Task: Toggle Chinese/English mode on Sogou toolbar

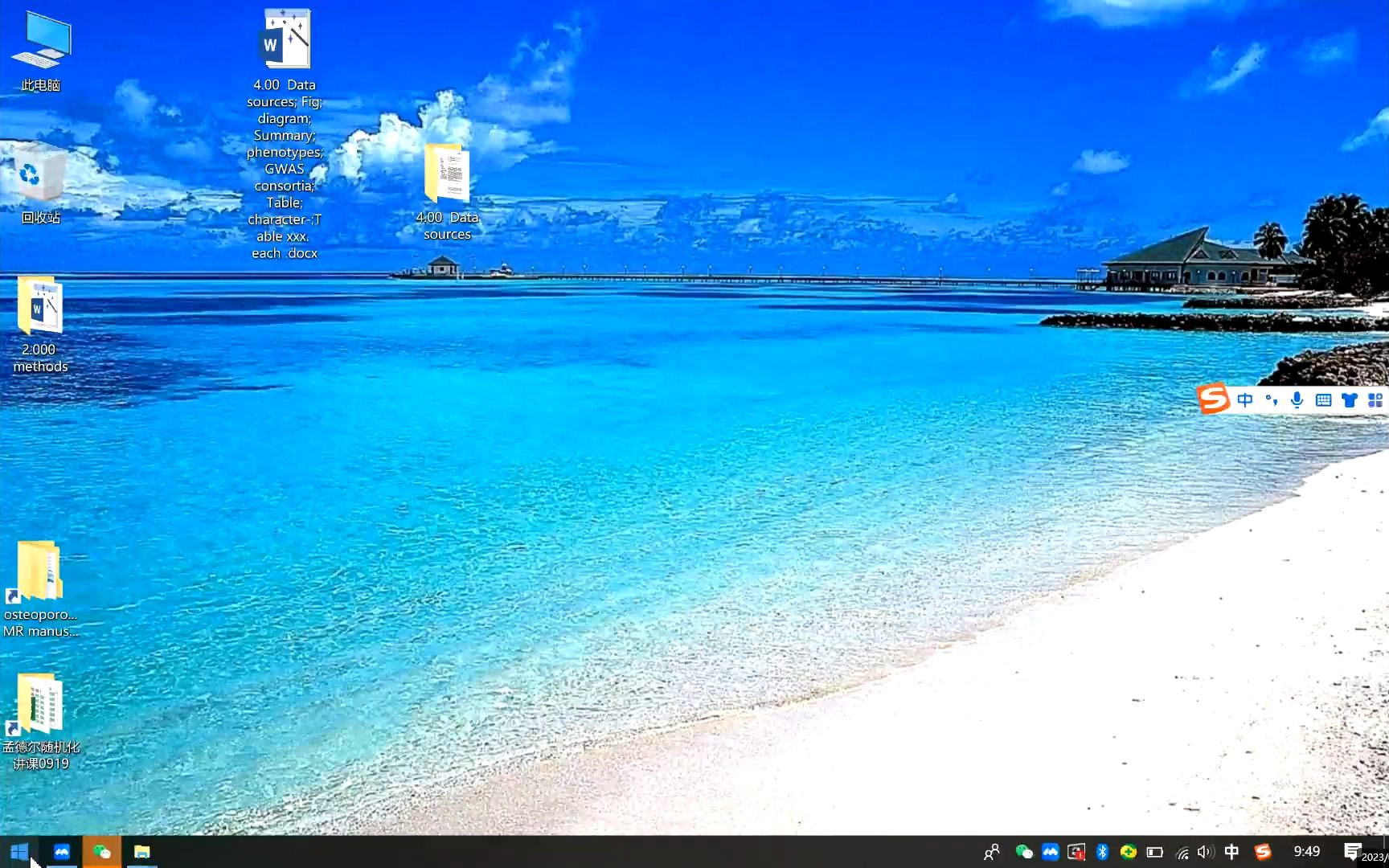Action: point(1245,399)
